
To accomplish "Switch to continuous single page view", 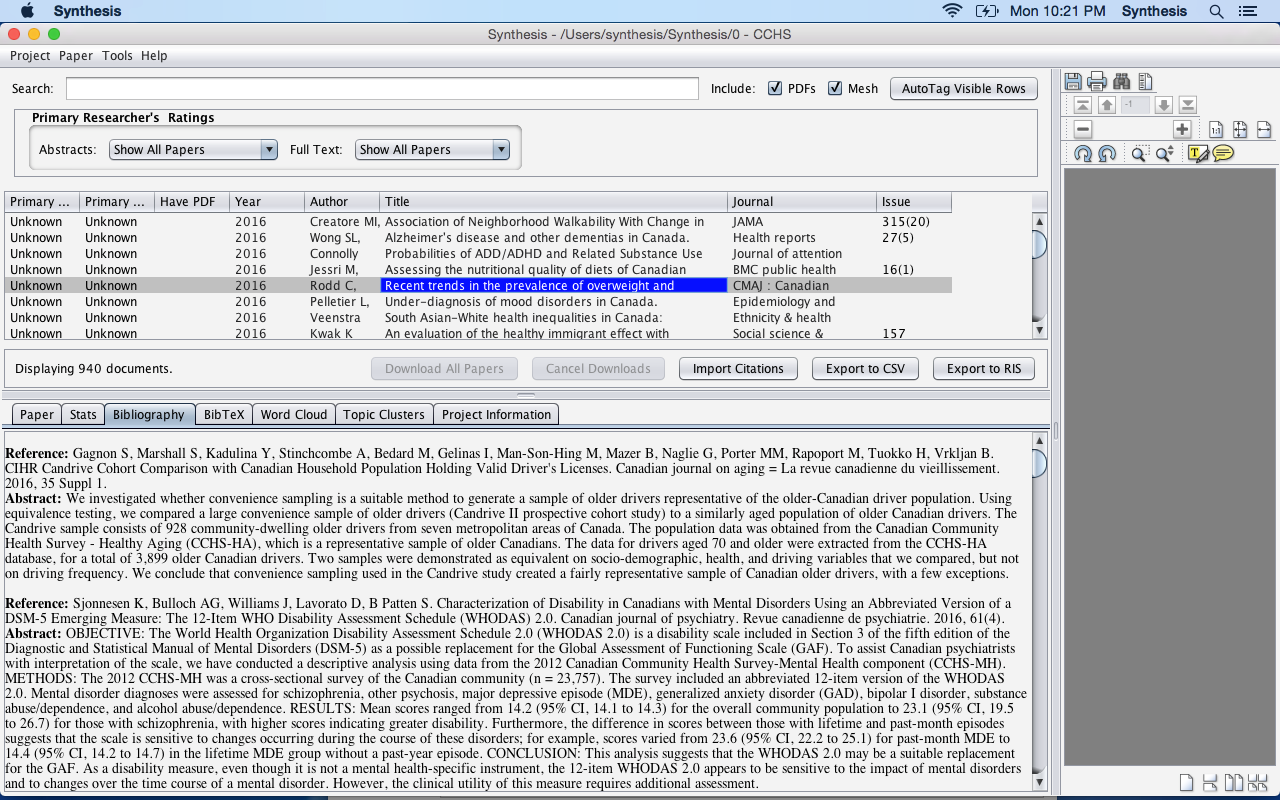I will click(1210, 782).
